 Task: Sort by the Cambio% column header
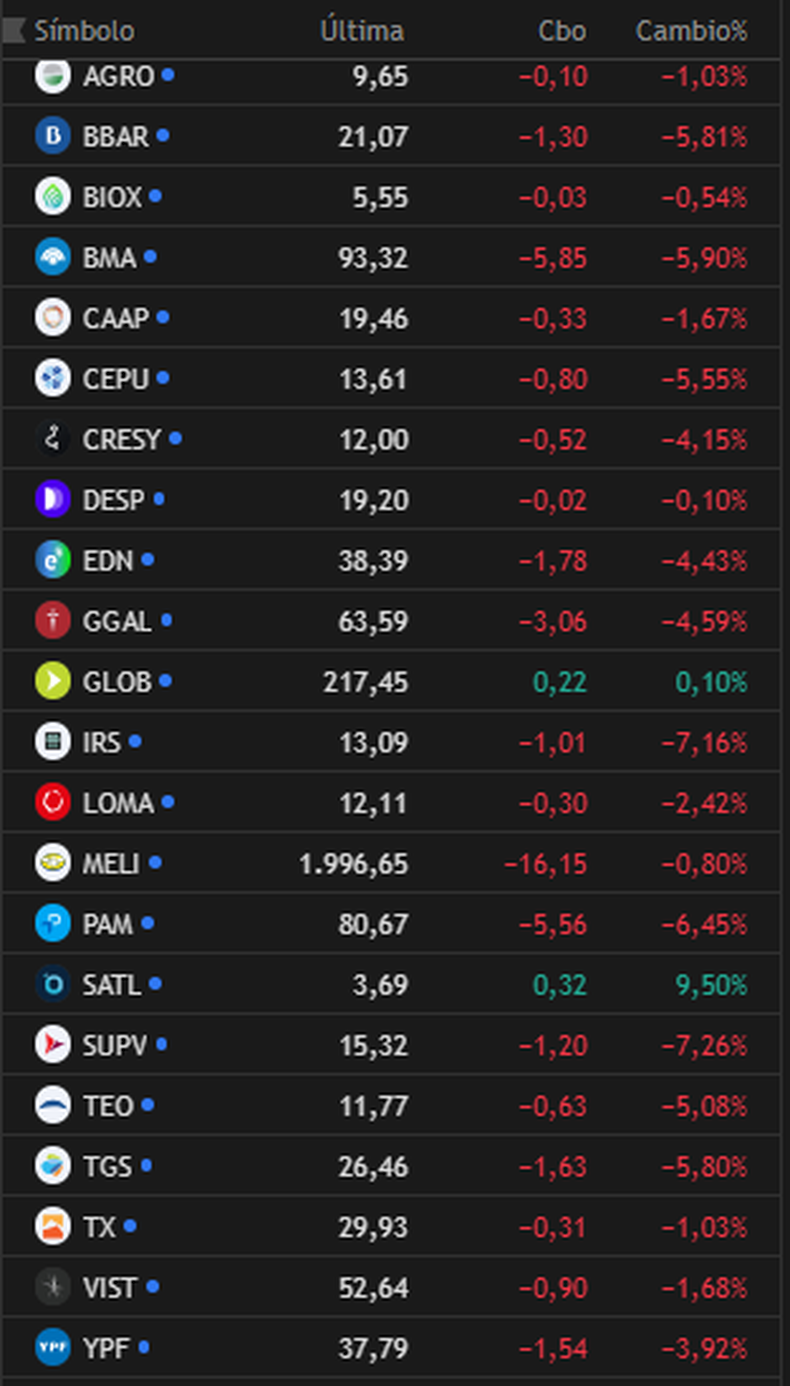point(692,31)
